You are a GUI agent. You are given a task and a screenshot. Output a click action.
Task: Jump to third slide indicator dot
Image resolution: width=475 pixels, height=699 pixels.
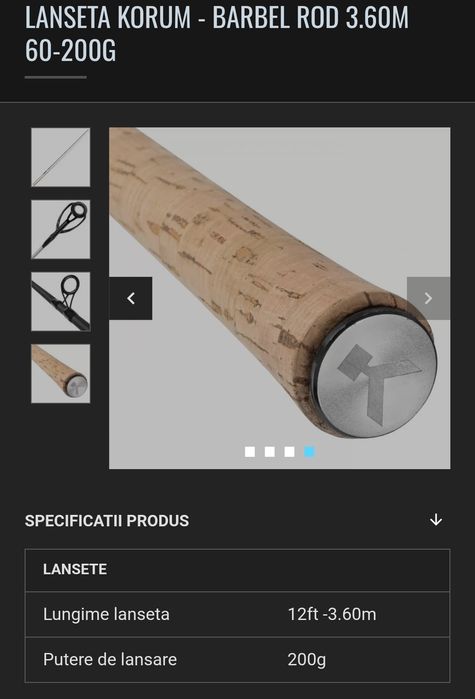[289, 452]
